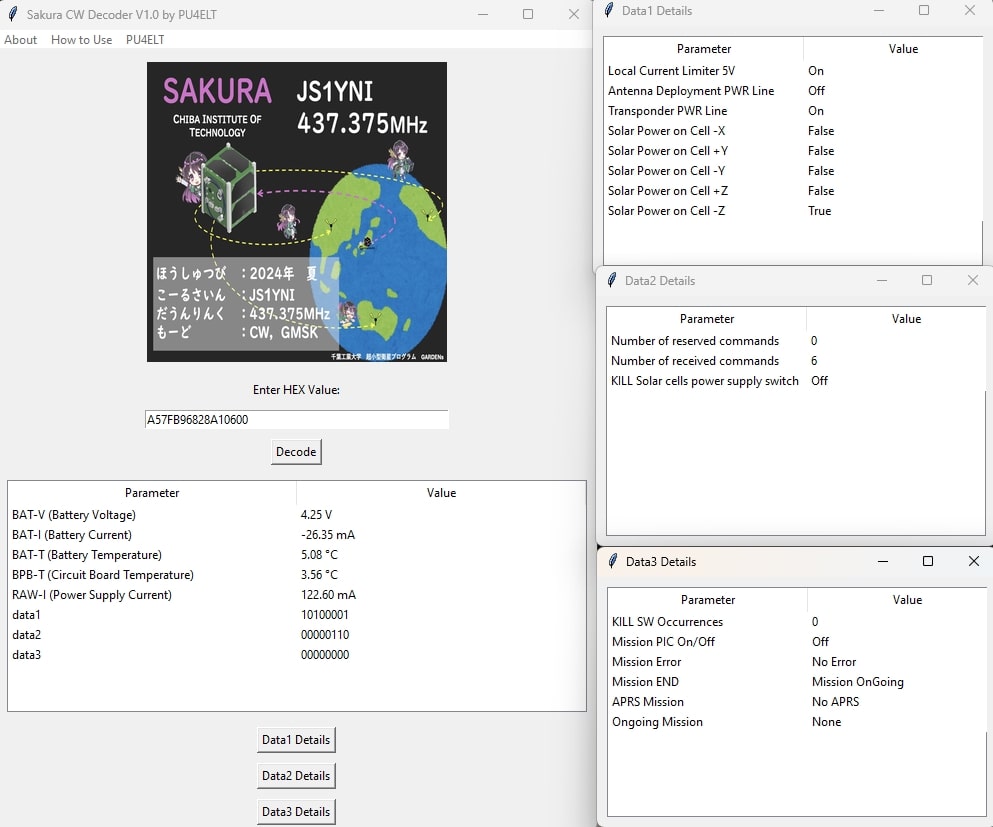Select the Ongoing Mission row
Image resolution: width=993 pixels, height=827 pixels.
pyautogui.click(x=797, y=722)
